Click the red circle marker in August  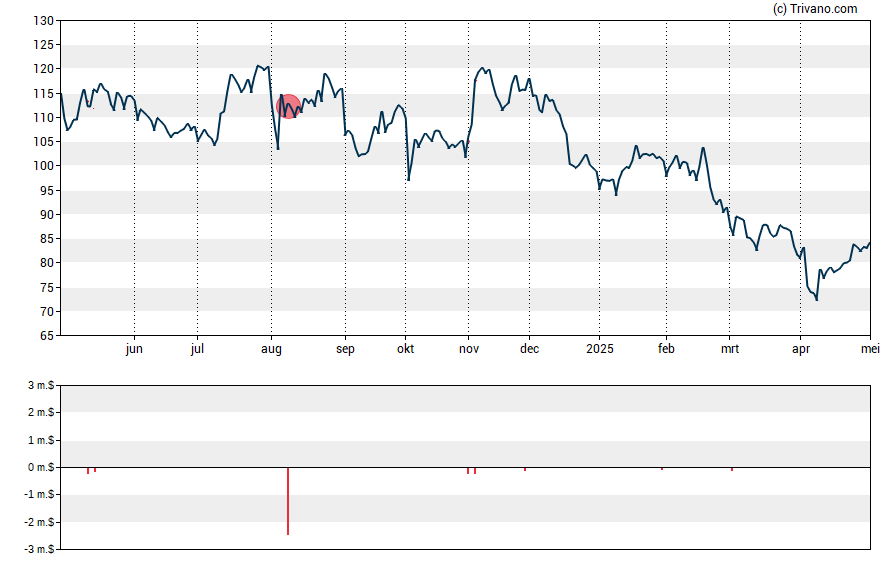[x=288, y=106]
